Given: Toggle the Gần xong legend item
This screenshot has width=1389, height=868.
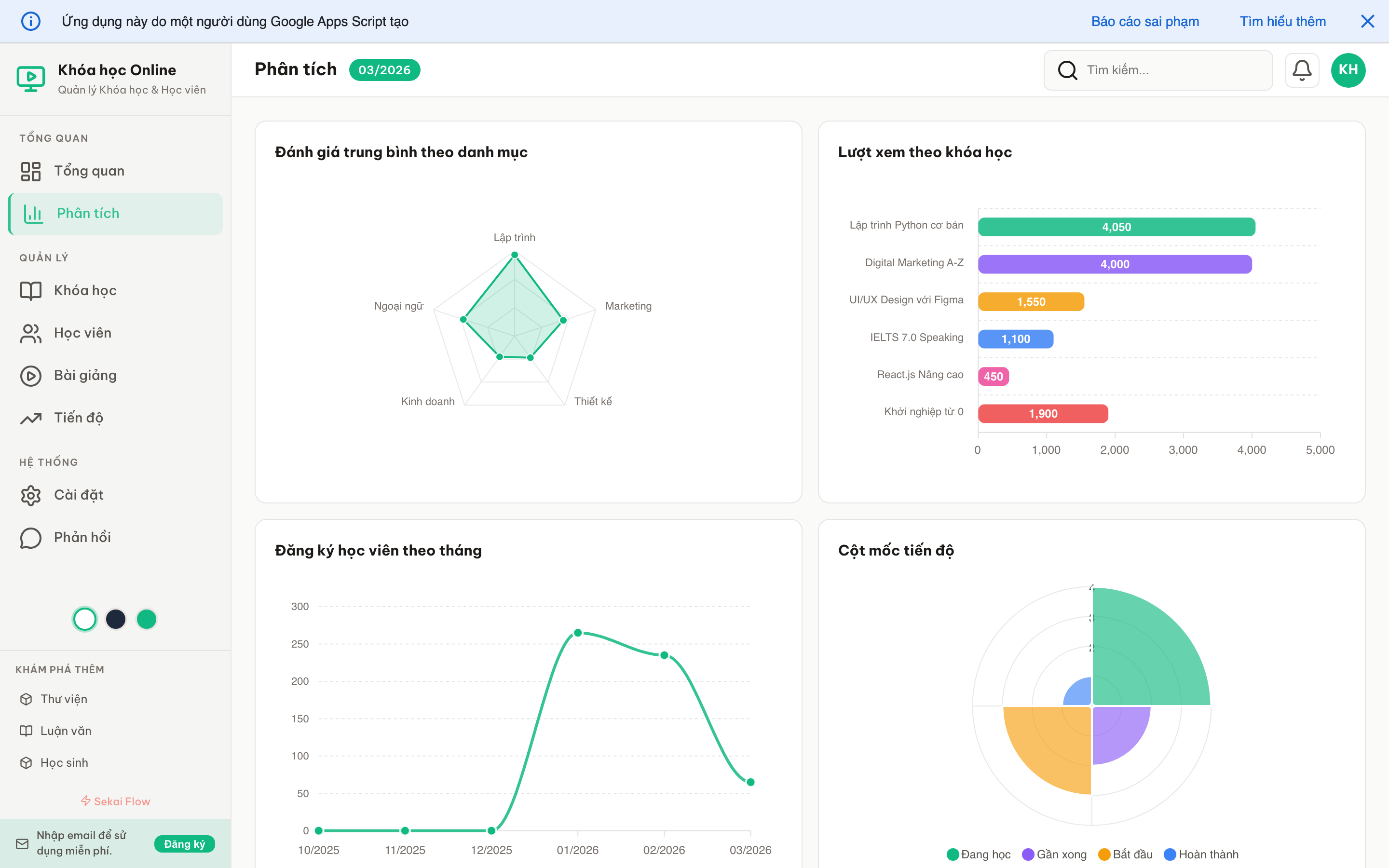Looking at the screenshot, I should (1054, 854).
